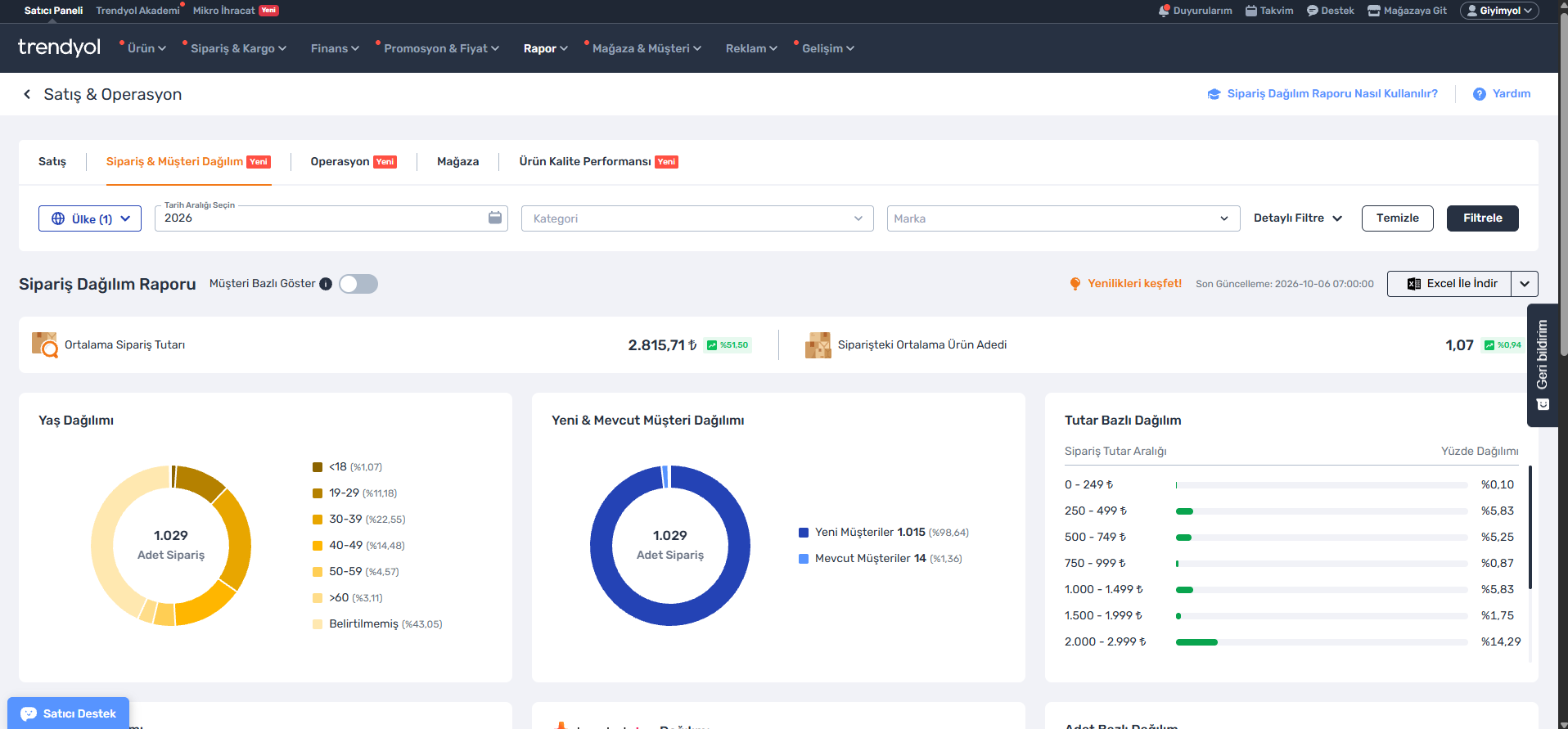The width and height of the screenshot is (1568, 729).
Task: Click the 30-39 age legend swatch
Action: 318,520
